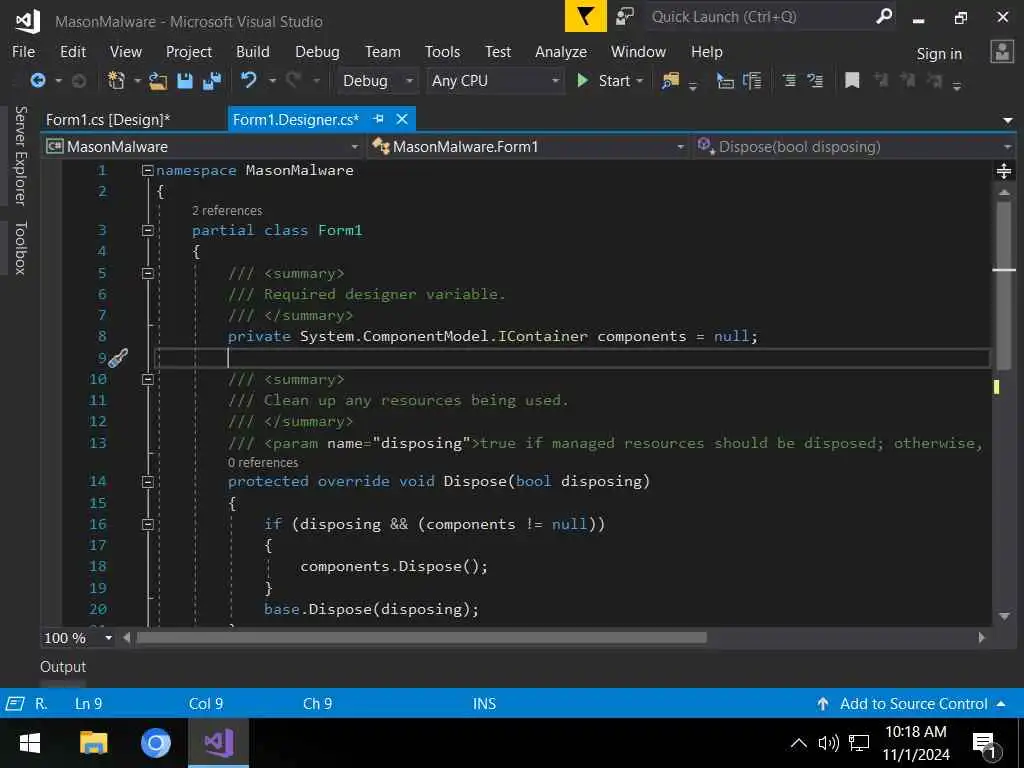Screen dimensions: 1024x768
Task: Open the Start button dropdown arrow
Action: pos(640,81)
